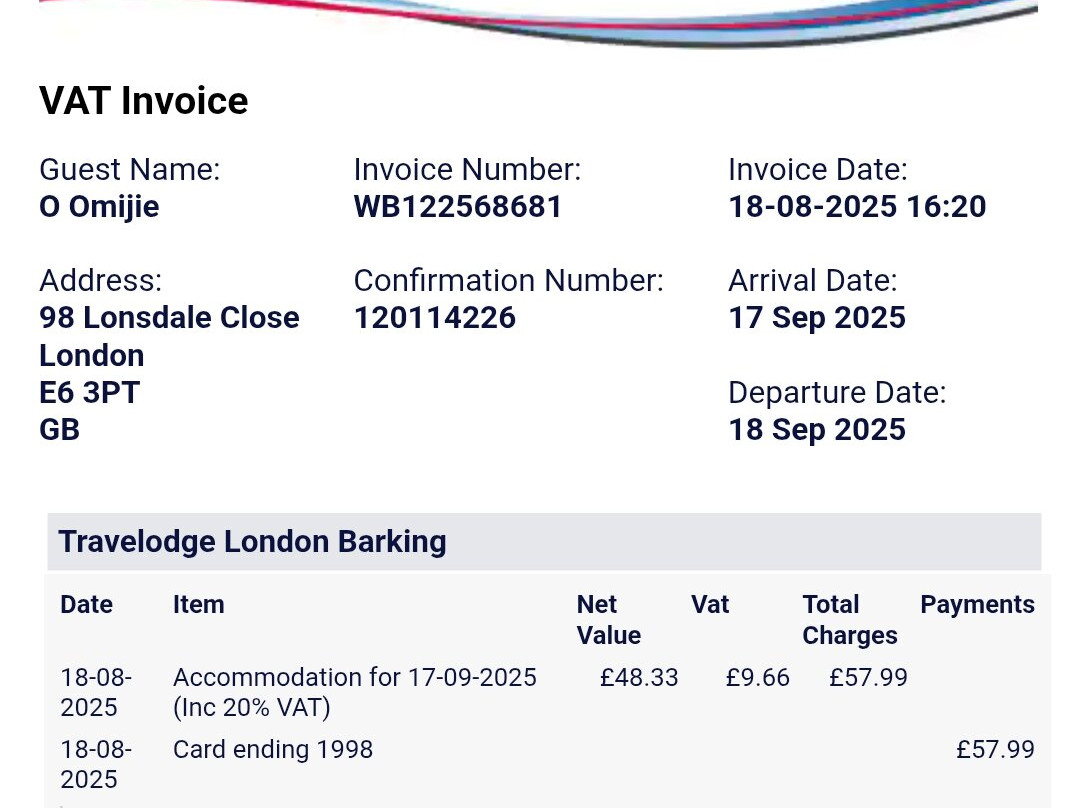Click confirmation number 120114226
This screenshot has height=808, width=1080.
coord(435,318)
